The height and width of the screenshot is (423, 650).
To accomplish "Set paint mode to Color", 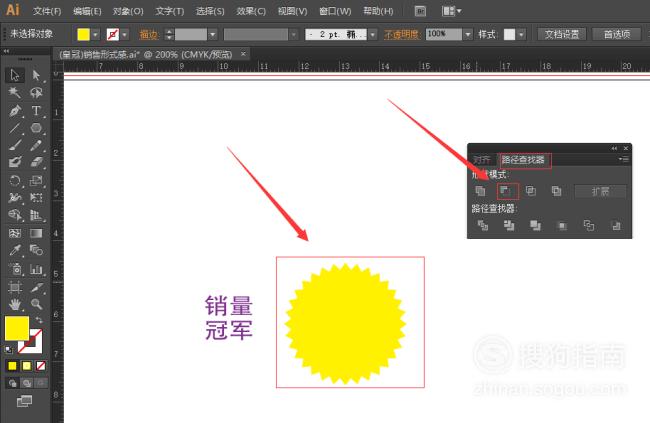I will coord(12,366).
